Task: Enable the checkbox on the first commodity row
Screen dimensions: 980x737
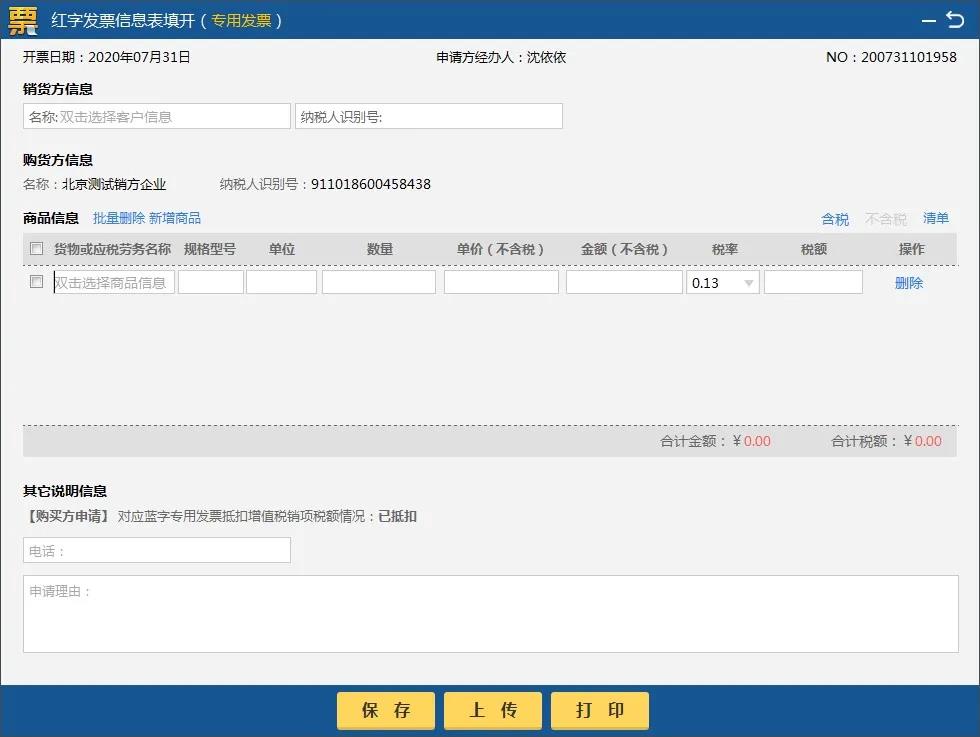Action: [36, 281]
